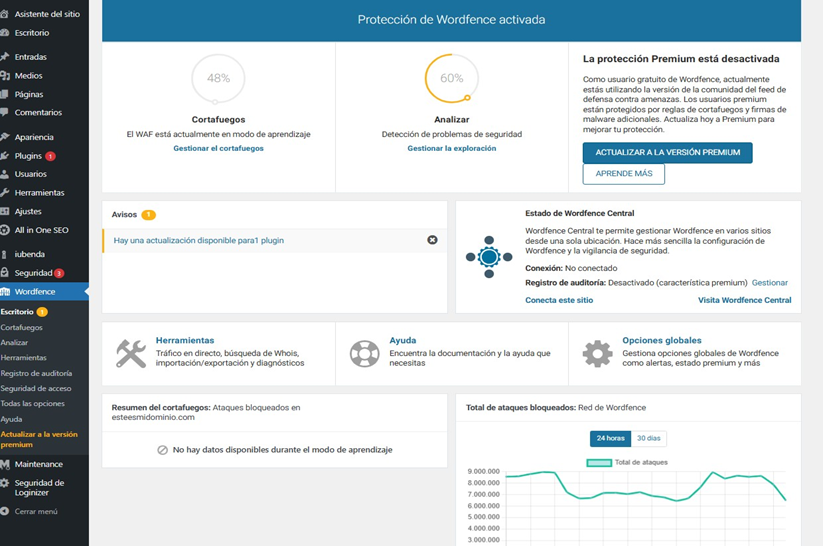Screen dimensions: 823x546
Task: Click the Wordfence menu icon
Action: pos(5,291)
